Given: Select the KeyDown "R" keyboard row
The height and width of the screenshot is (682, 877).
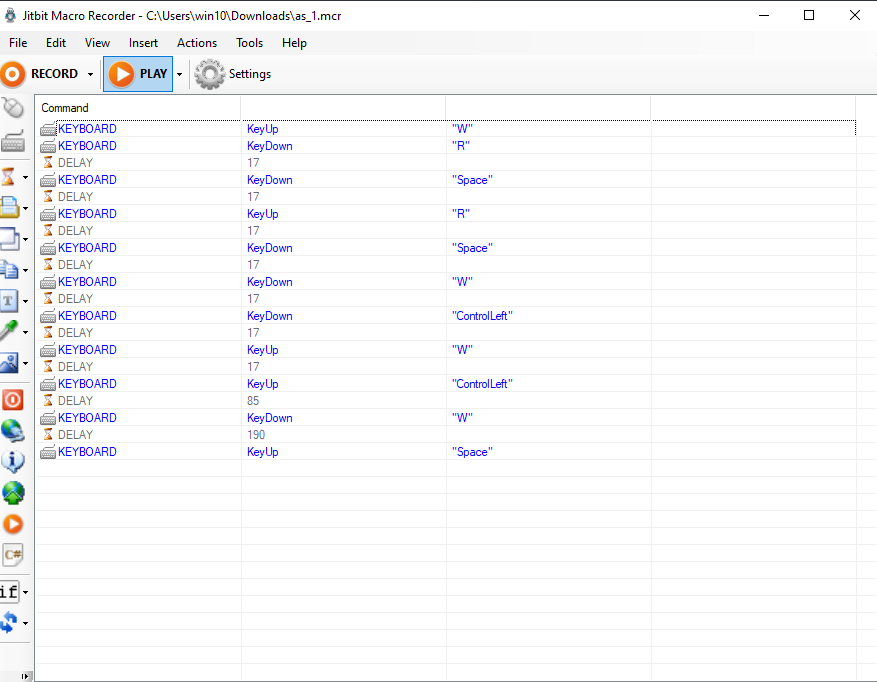Looking at the screenshot, I should pos(447,146).
